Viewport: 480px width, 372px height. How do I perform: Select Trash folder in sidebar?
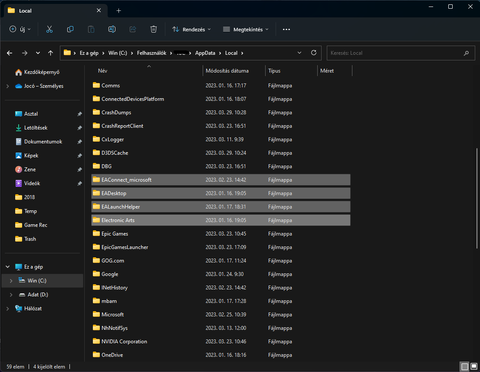pos(26,239)
